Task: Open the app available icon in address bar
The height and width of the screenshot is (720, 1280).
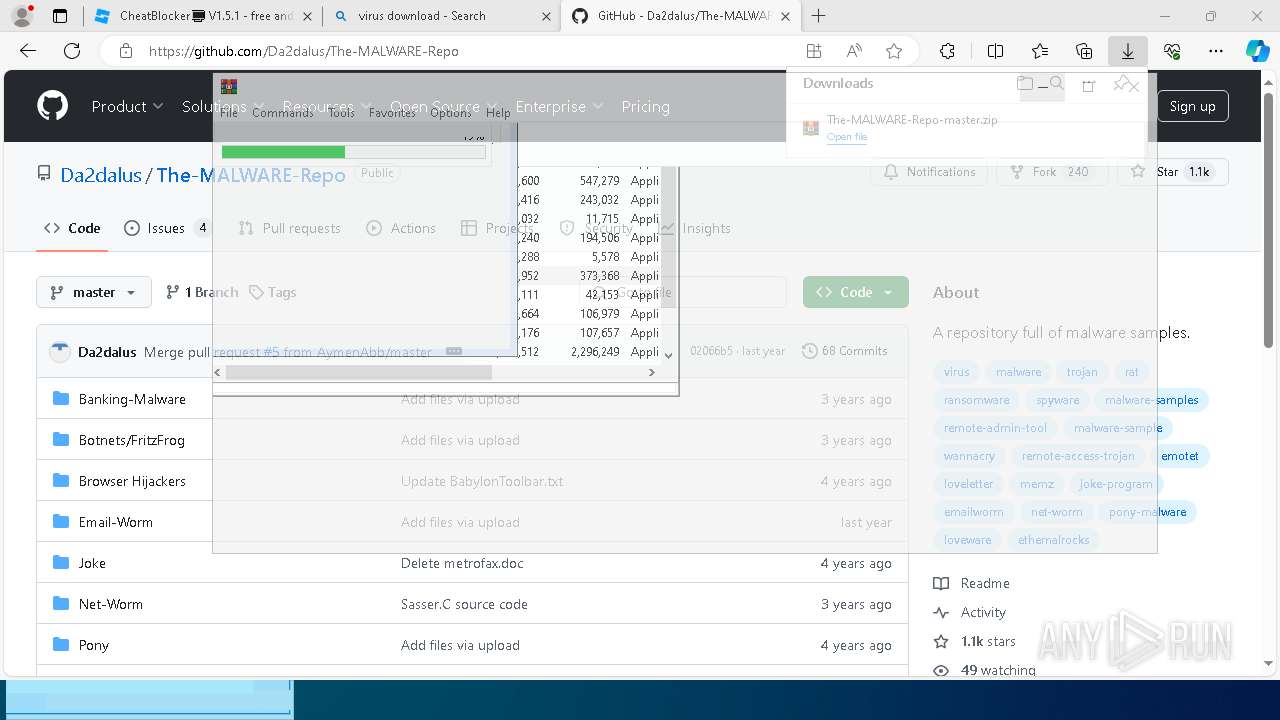Action: 814,51
